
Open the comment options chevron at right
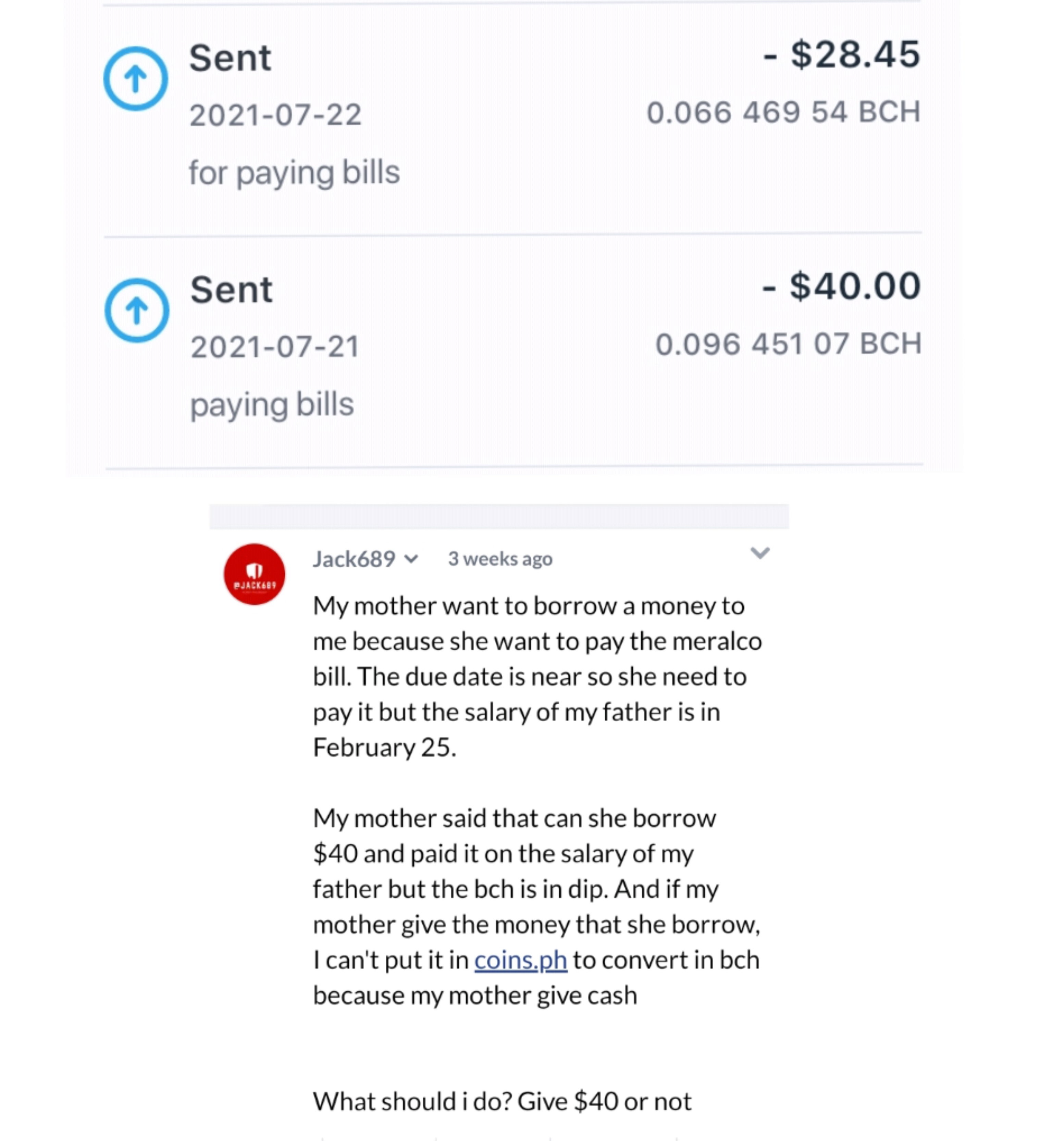(x=760, y=553)
